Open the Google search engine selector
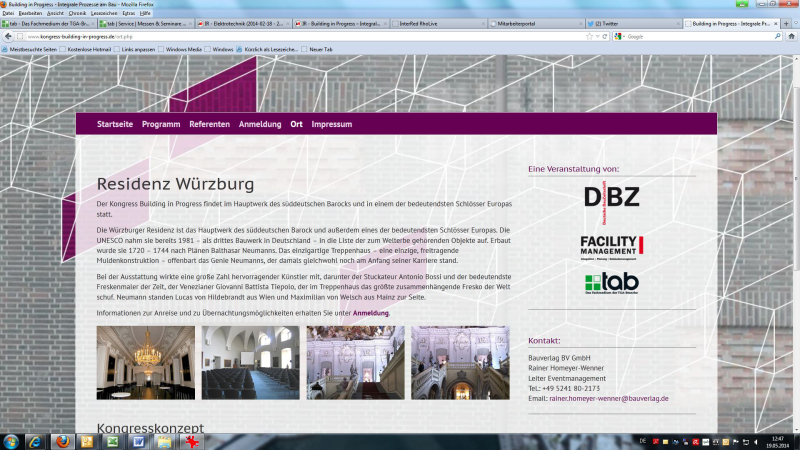 [619, 37]
